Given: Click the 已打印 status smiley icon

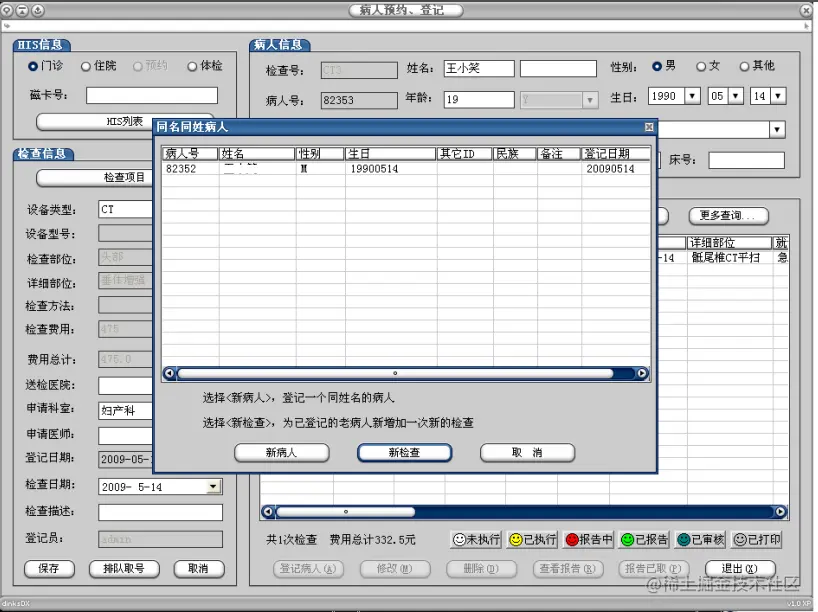Looking at the screenshot, I should [740, 539].
